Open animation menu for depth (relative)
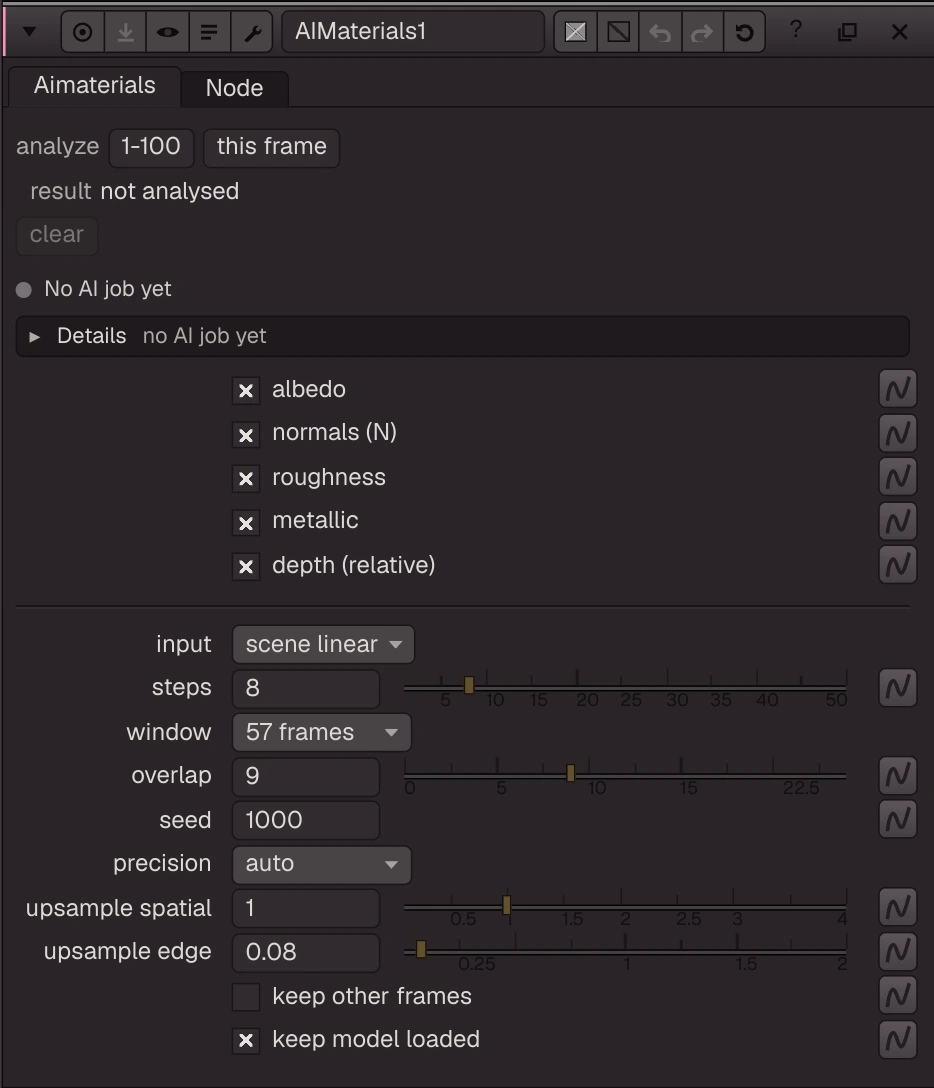Viewport: 934px width, 1088px height. pos(898,564)
